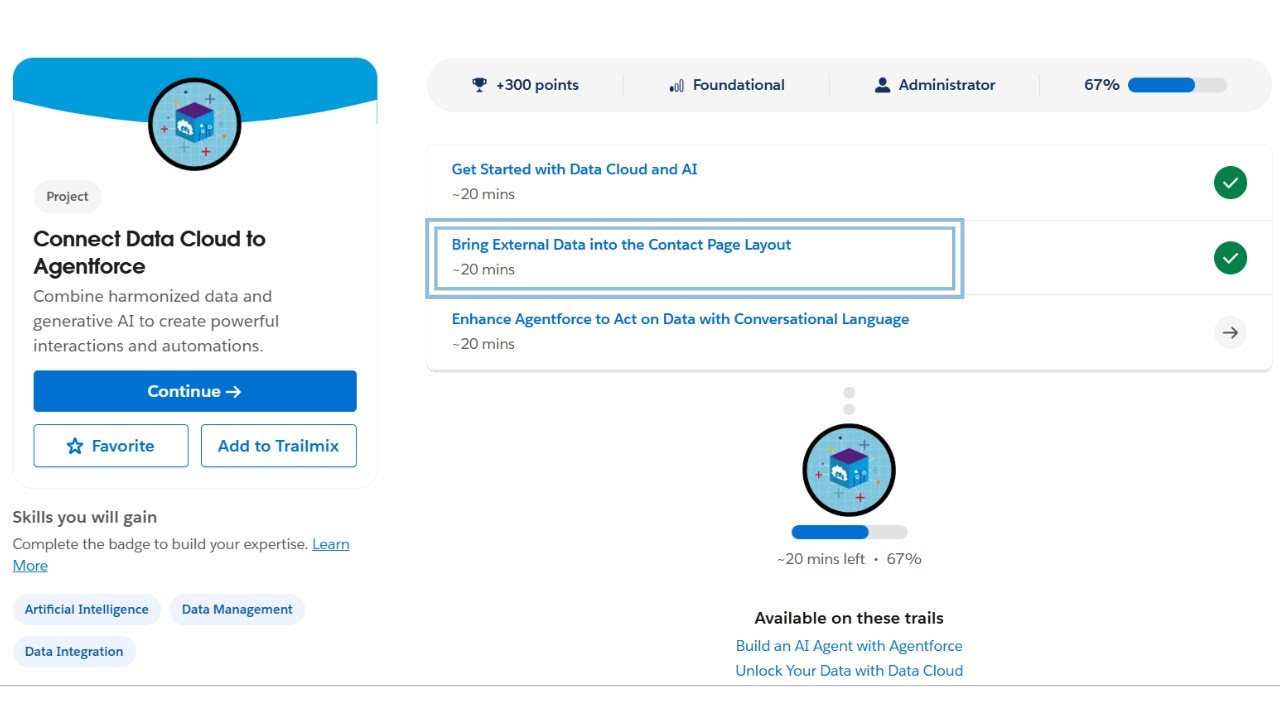Screen dimensions: 1280x720
Task: Click the '+300 points' text
Action: 537,85
